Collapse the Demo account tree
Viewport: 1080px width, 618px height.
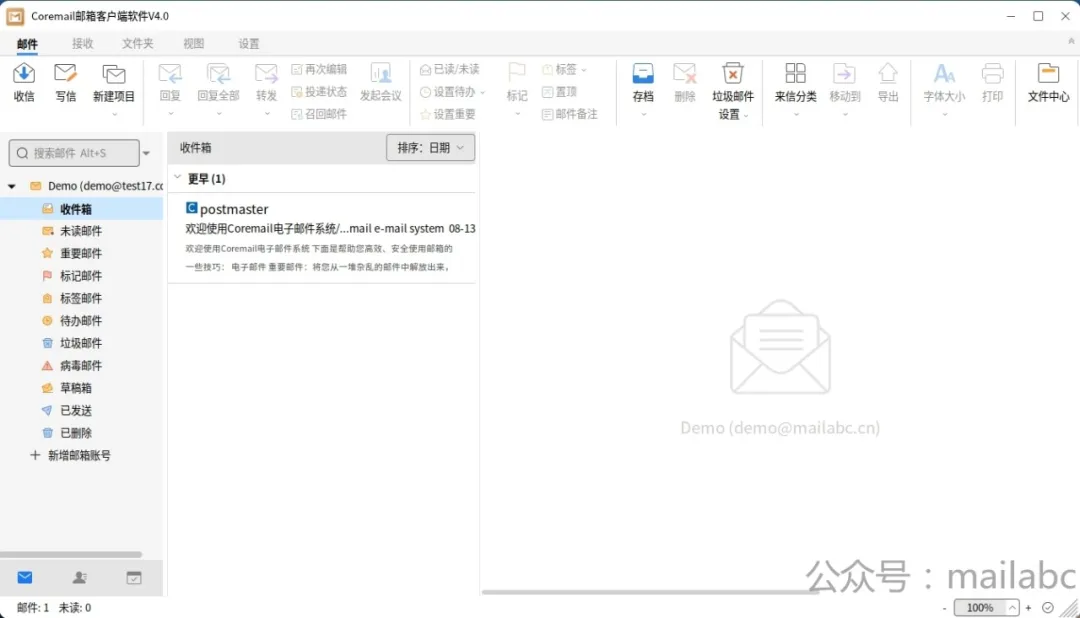pos(12,186)
